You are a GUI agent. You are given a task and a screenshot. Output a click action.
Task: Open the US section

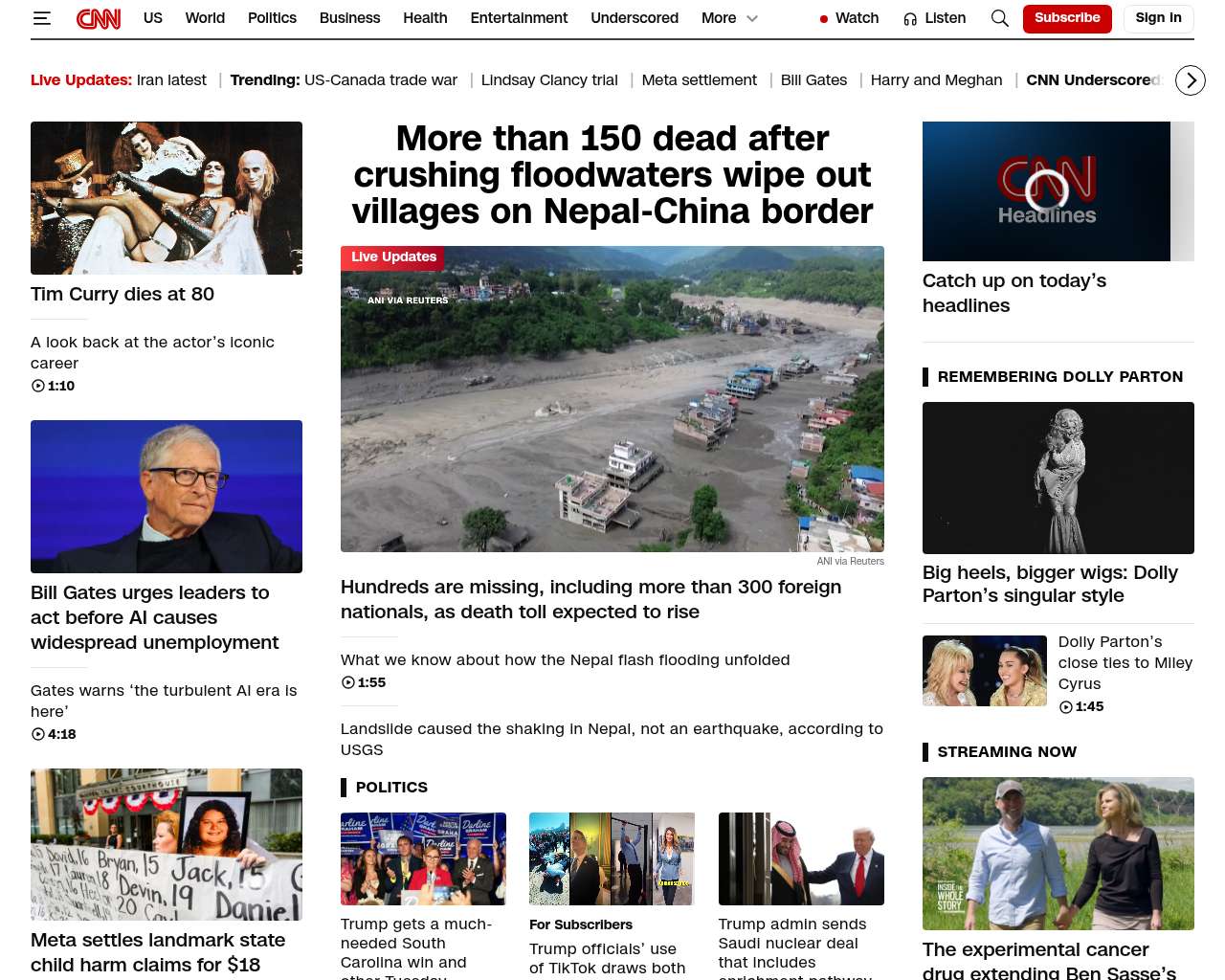click(153, 18)
